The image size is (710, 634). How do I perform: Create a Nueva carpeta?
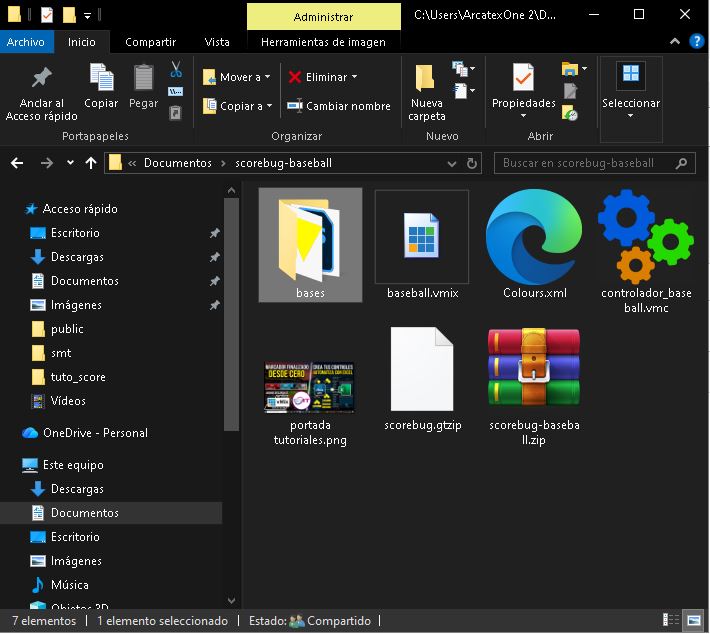point(427,93)
